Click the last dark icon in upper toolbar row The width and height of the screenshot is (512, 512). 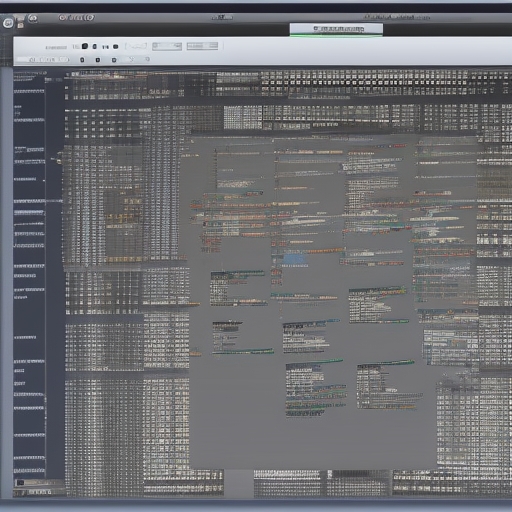116,47
